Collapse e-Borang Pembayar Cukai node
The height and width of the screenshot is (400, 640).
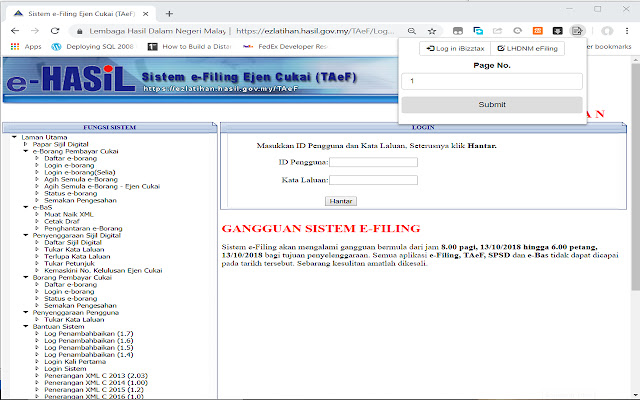26,151
